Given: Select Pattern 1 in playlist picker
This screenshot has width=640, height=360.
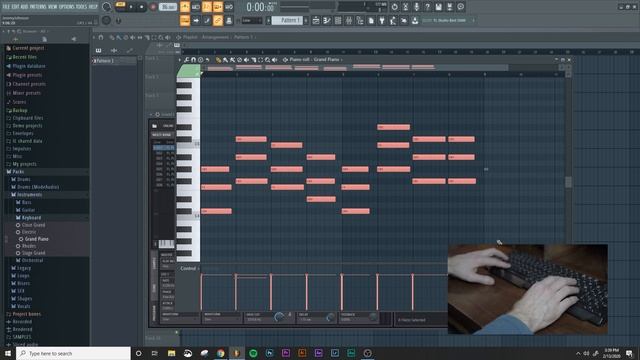Looking at the screenshot, I should coord(114,61).
